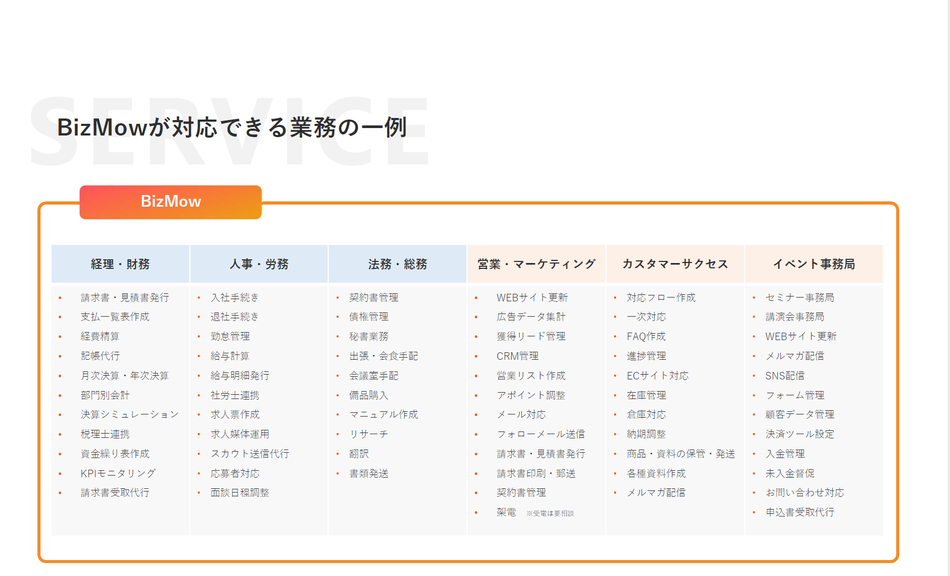Click the 秘書業務 item

click(369, 336)
